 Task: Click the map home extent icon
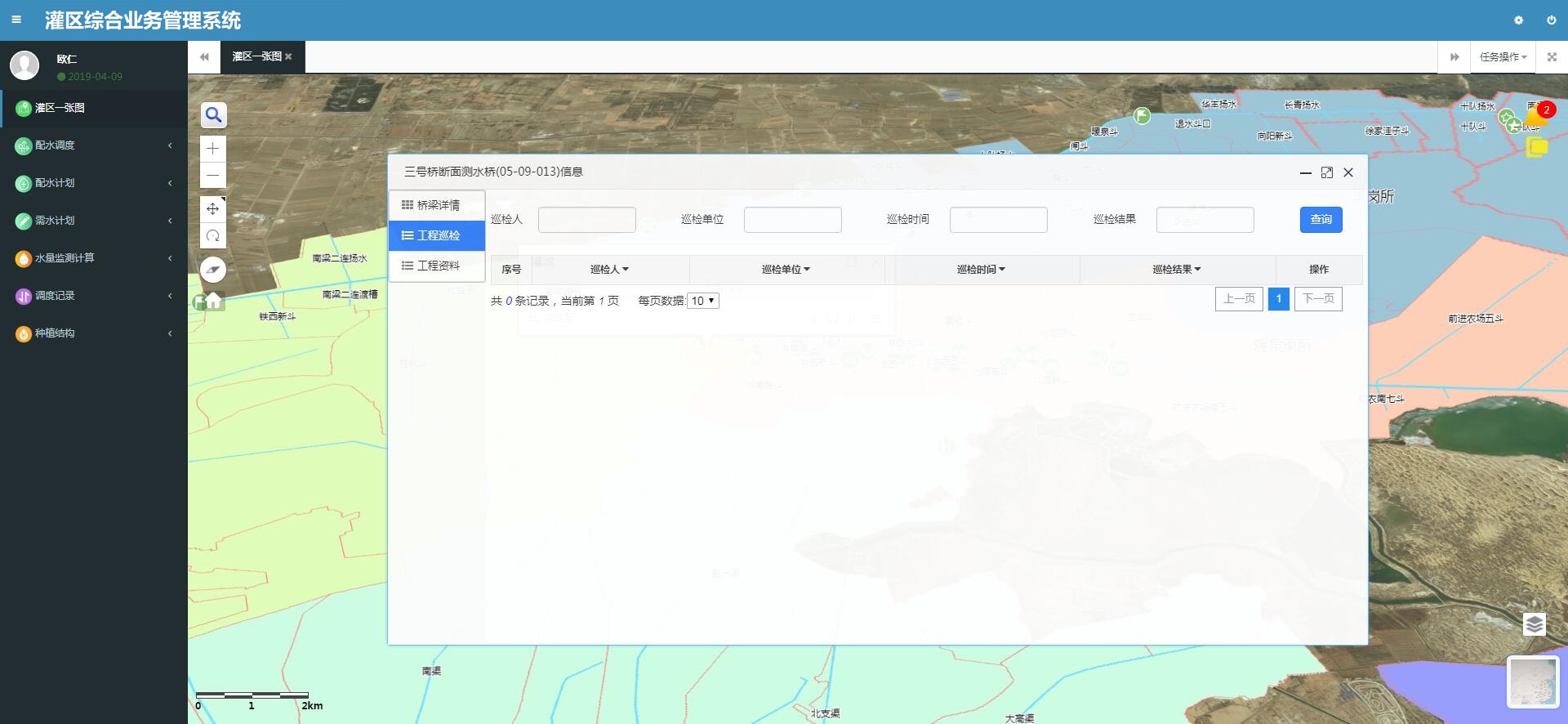(213, 301)
